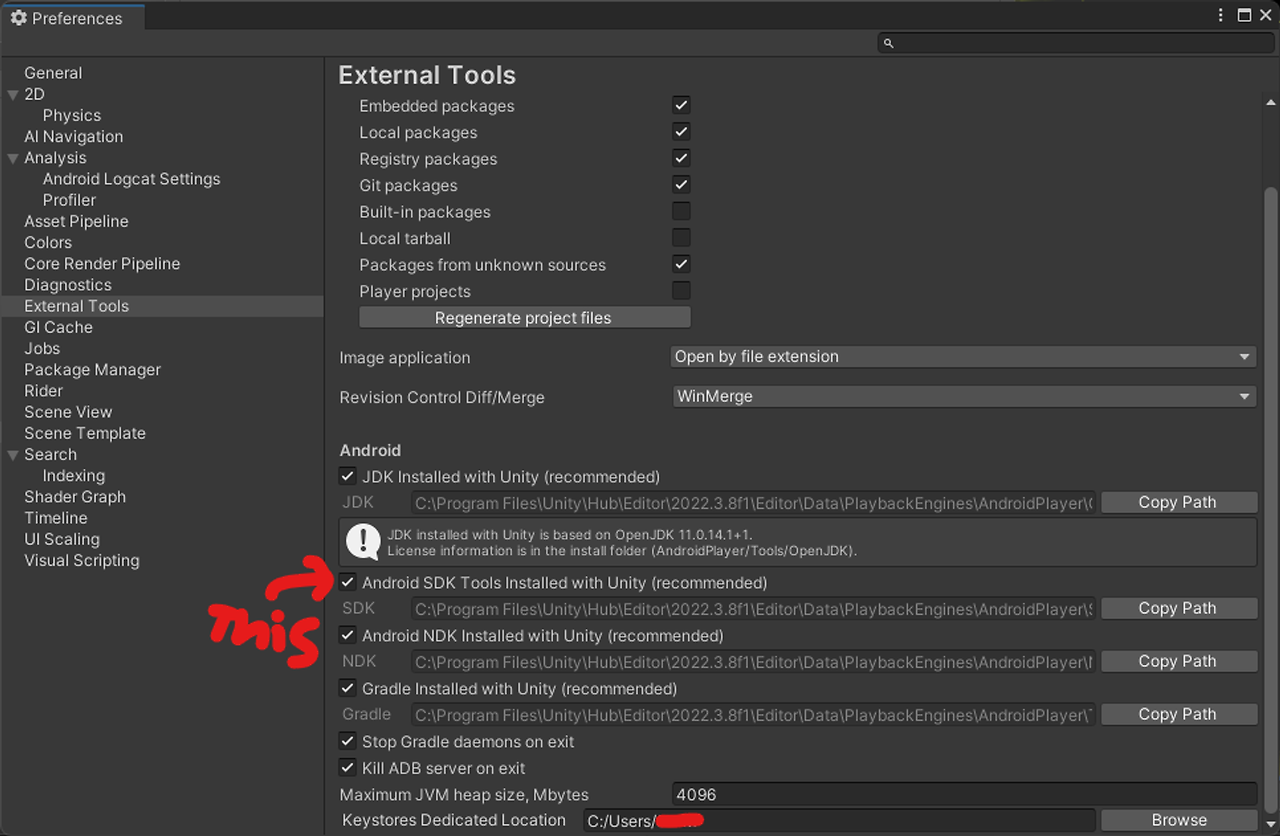The height and width of the screenshot is (836, 1280).
Task: Collapse the Analysis section in the sidebar
Action: (13, 157)
